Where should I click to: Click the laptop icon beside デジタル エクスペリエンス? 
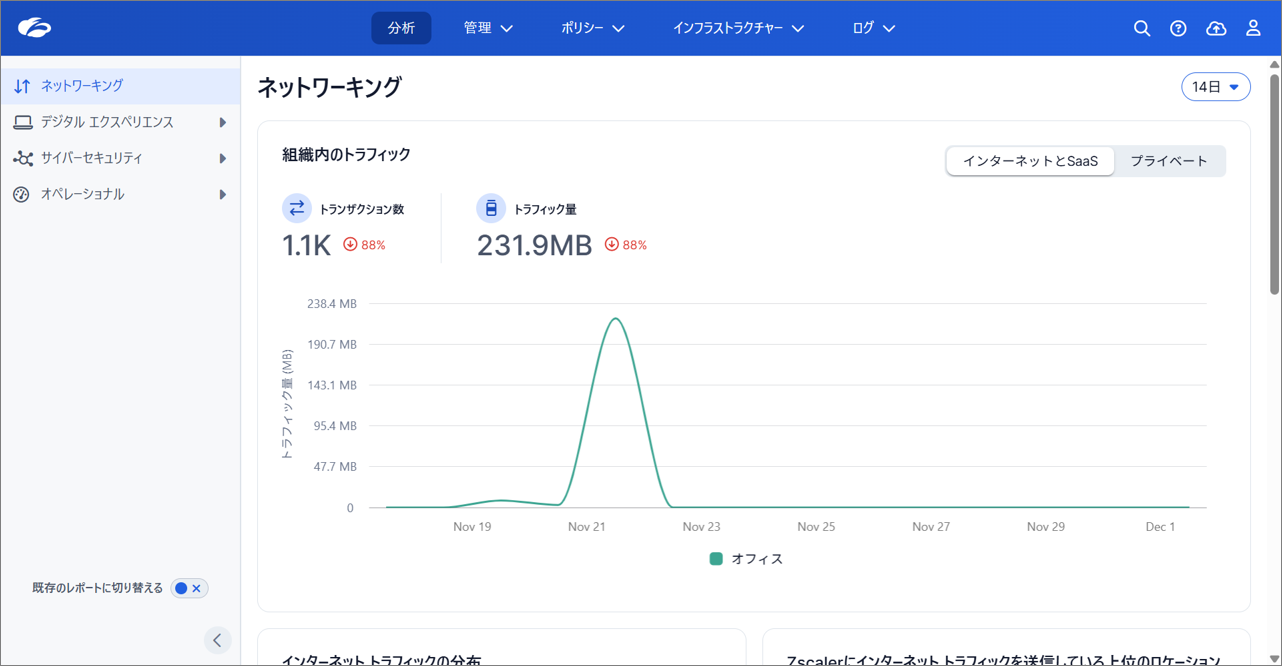tap(23, 121)
